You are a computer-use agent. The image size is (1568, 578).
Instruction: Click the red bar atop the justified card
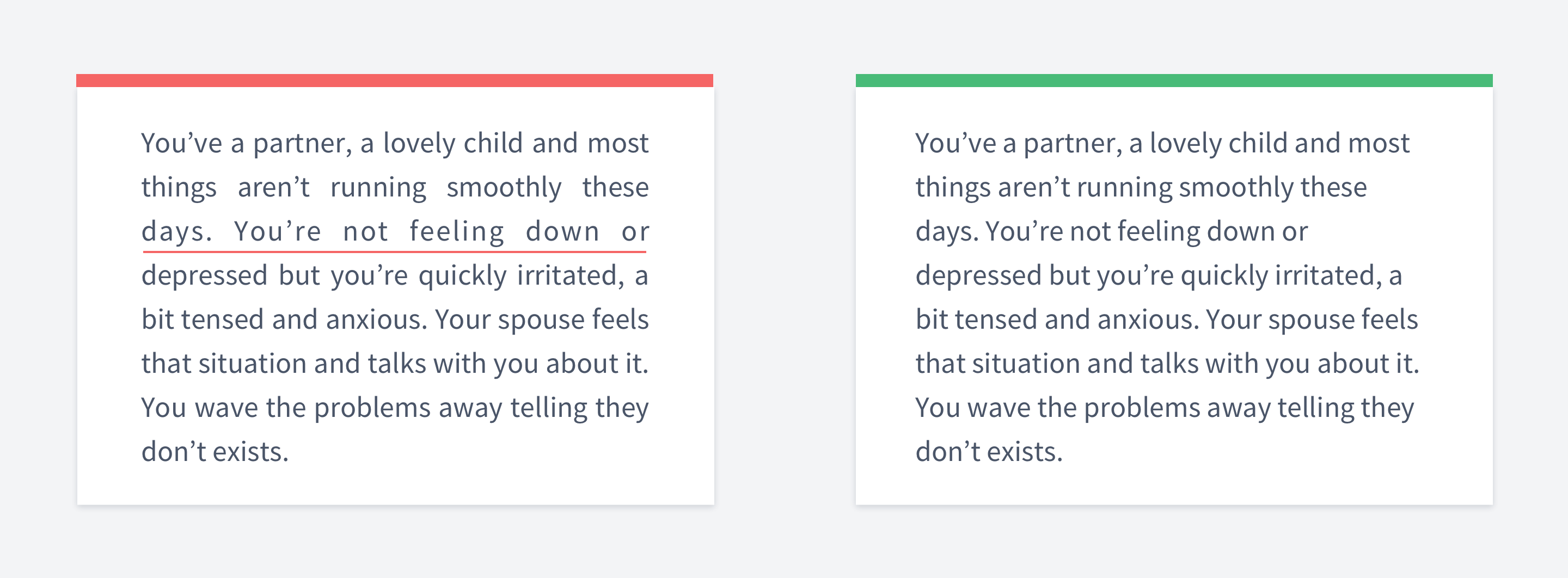coord(394,81)
